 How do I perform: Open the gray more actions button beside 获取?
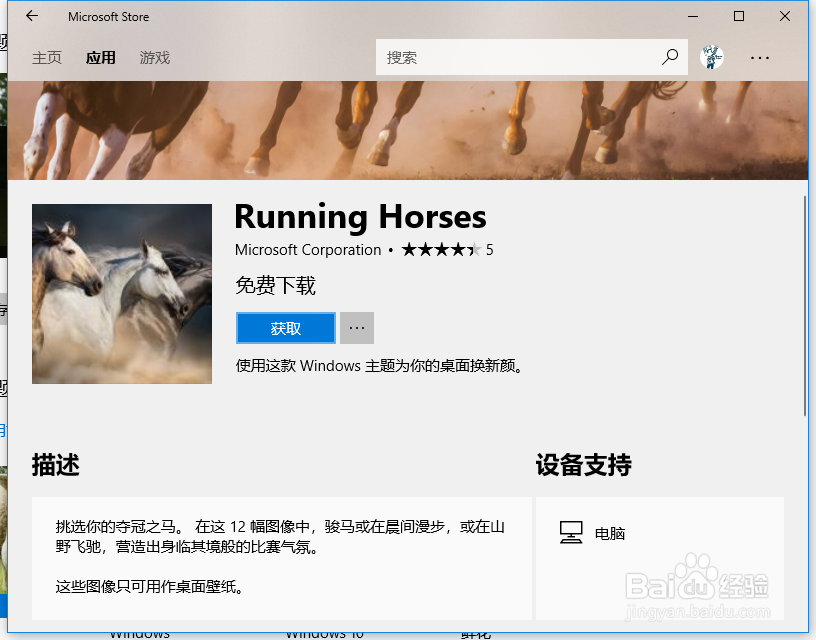(357, 328)
